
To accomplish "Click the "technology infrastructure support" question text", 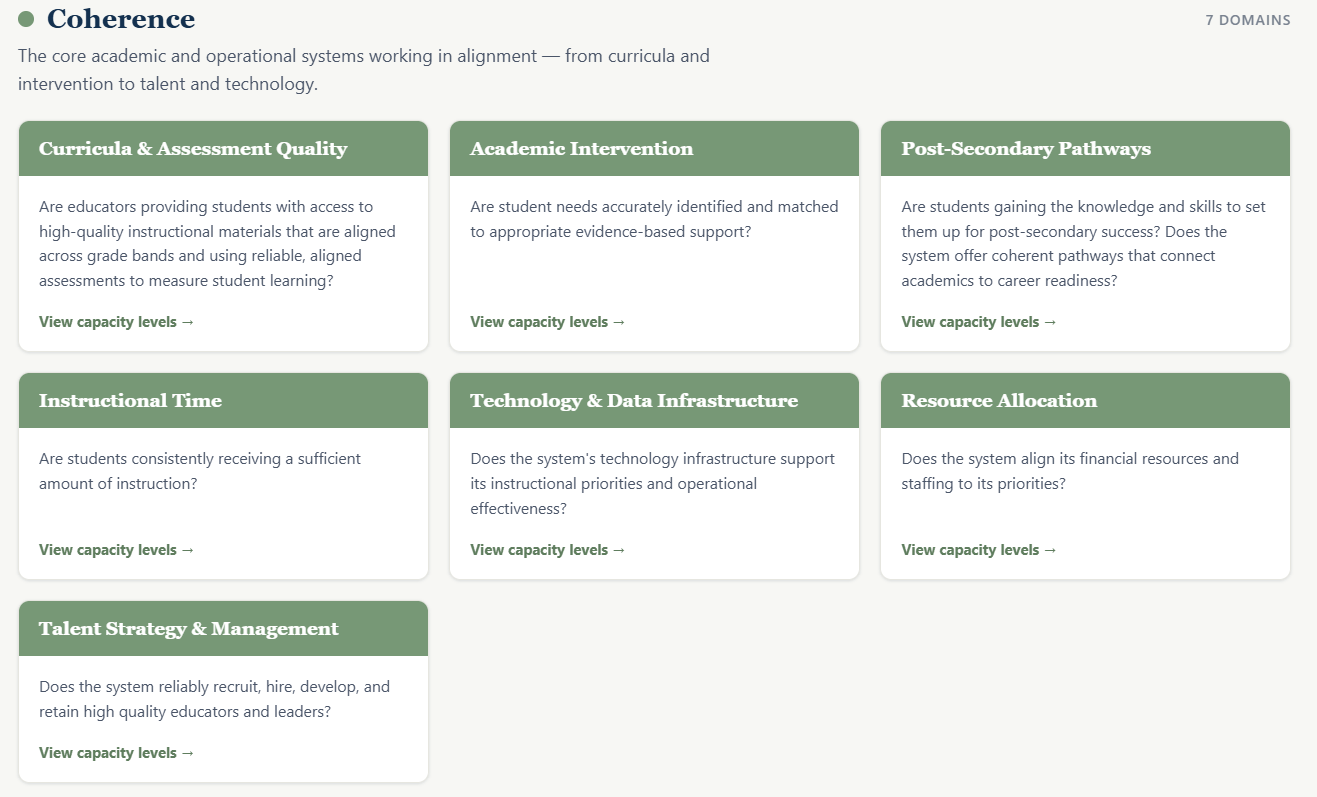I will click(652, 484).
